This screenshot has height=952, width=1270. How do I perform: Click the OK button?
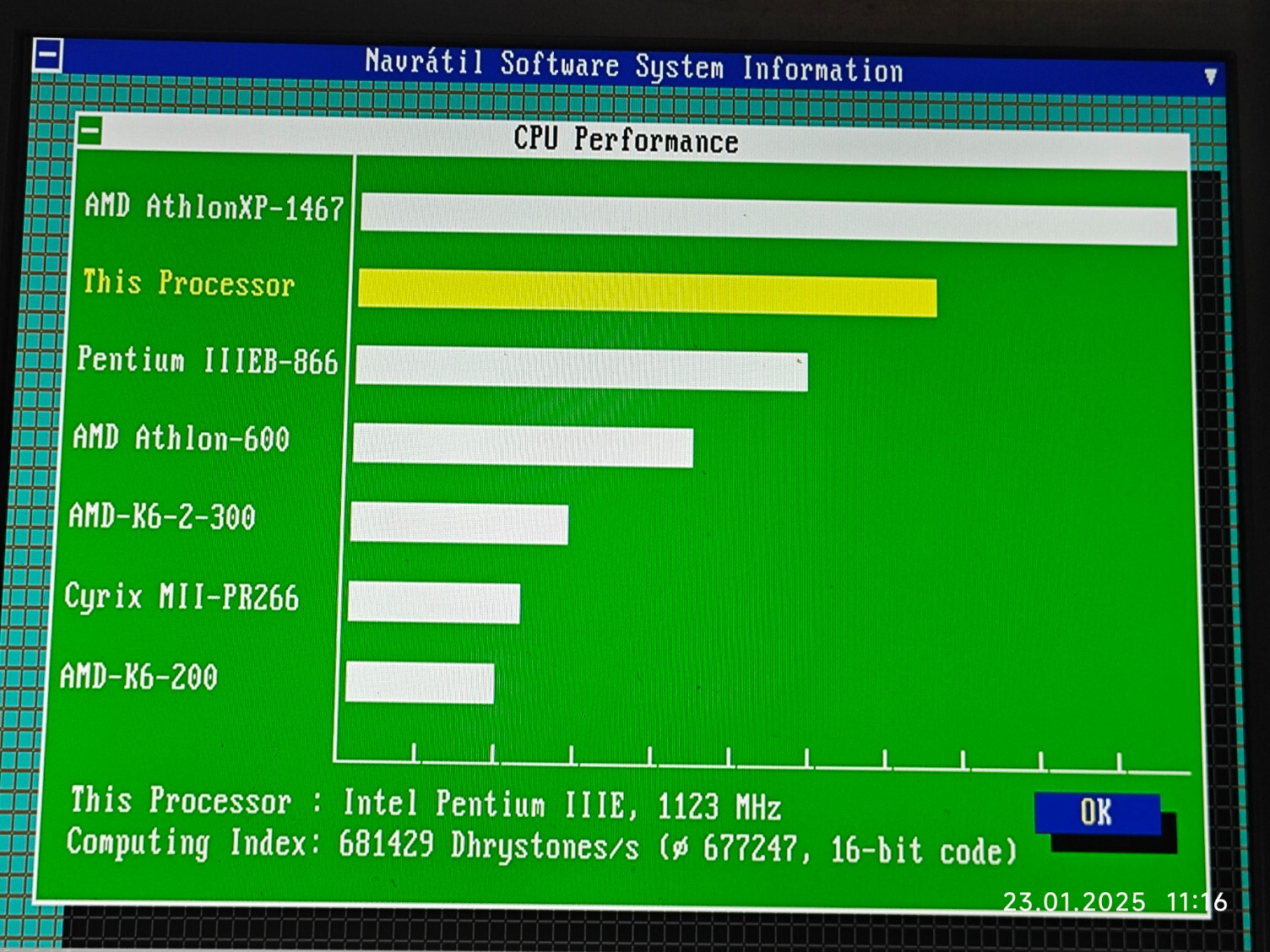[1097, 813]
